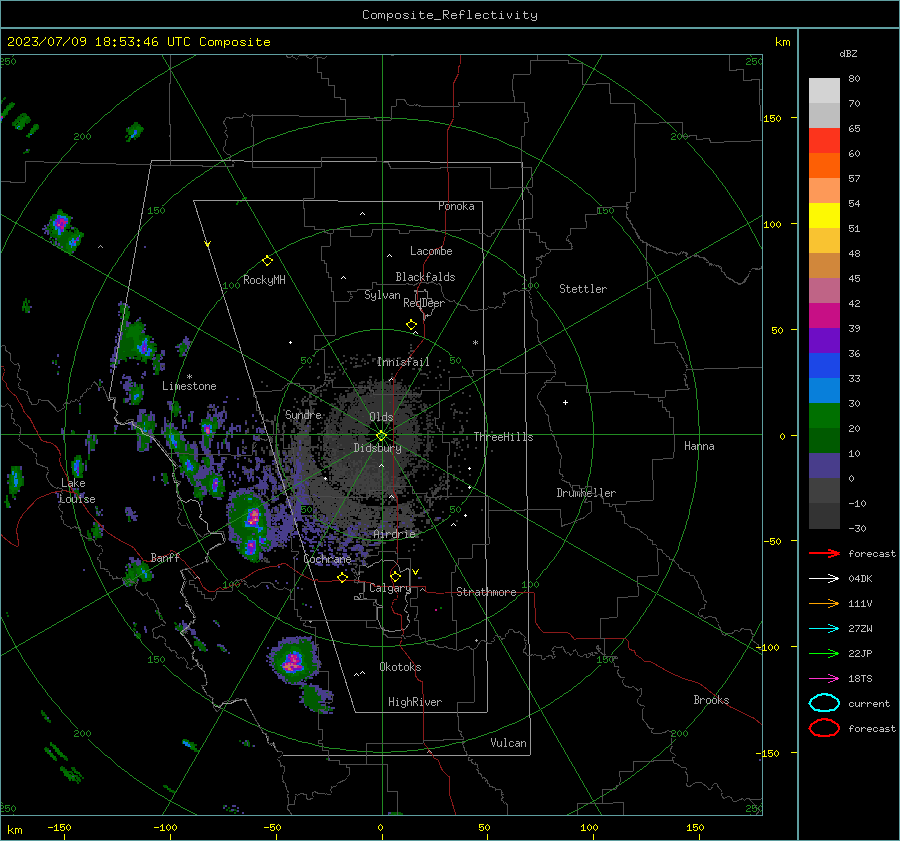Click the yellow diamond marker below RedDeer
The image size is (900, 841).
412,325
